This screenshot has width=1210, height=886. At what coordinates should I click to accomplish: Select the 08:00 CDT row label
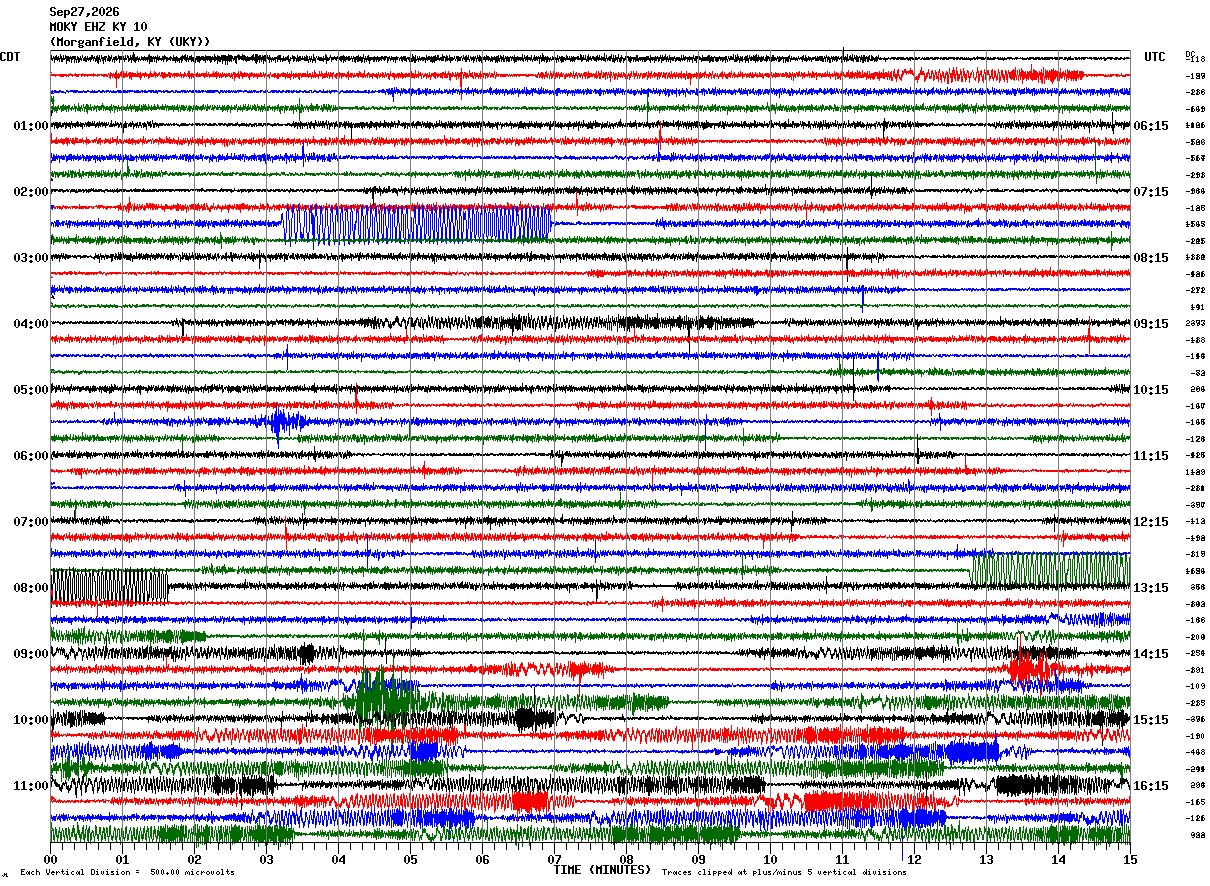coord(31,587)
